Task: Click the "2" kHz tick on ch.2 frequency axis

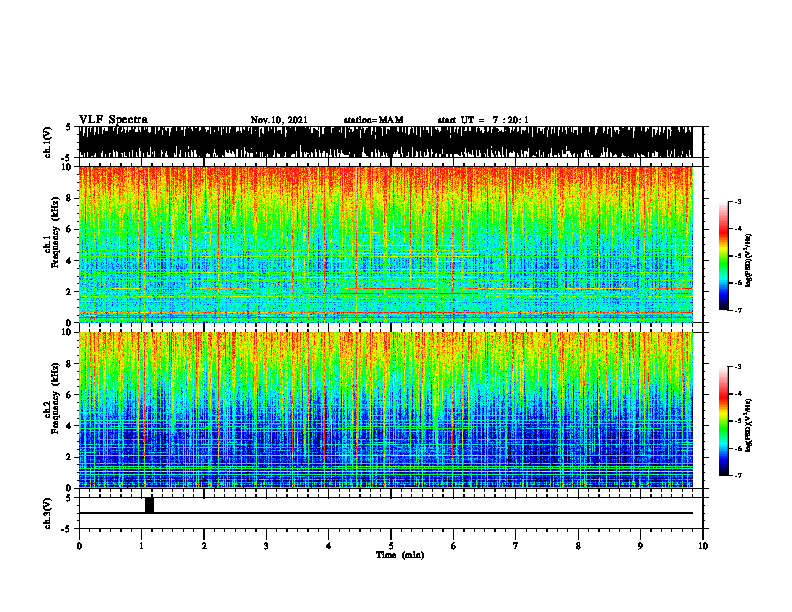Action: coord(70,457)
